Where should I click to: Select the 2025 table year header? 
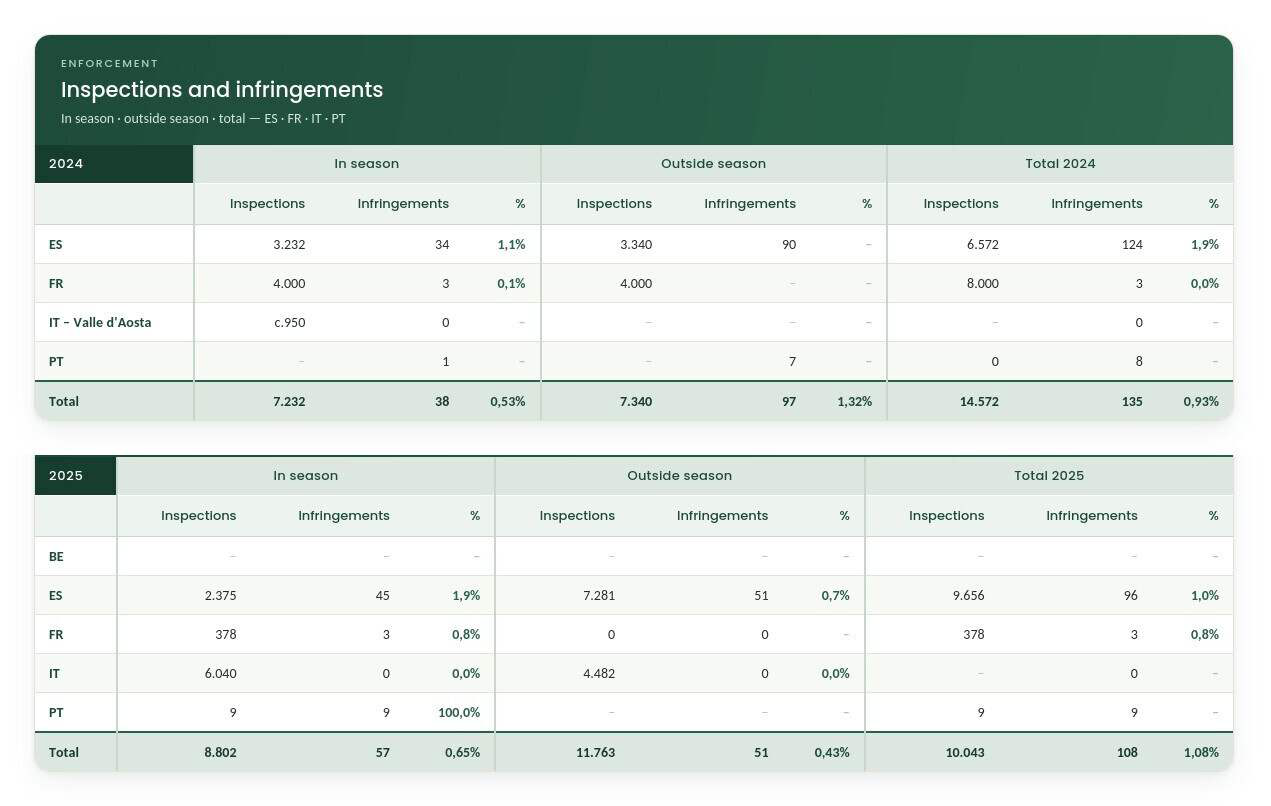tap(76, 476)
